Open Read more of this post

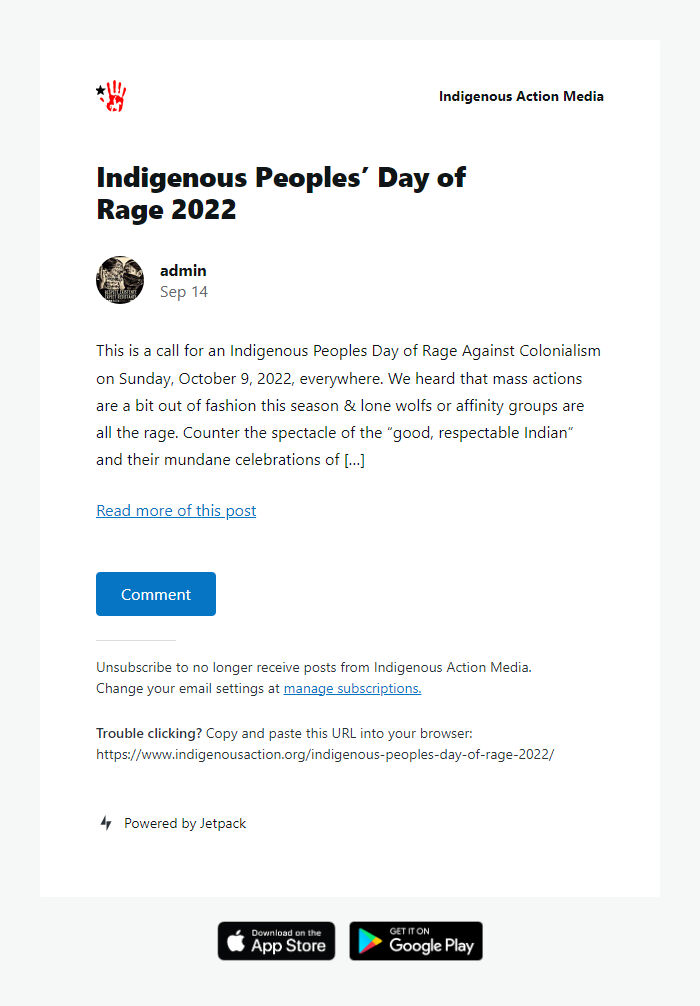(x=176, y=510)
